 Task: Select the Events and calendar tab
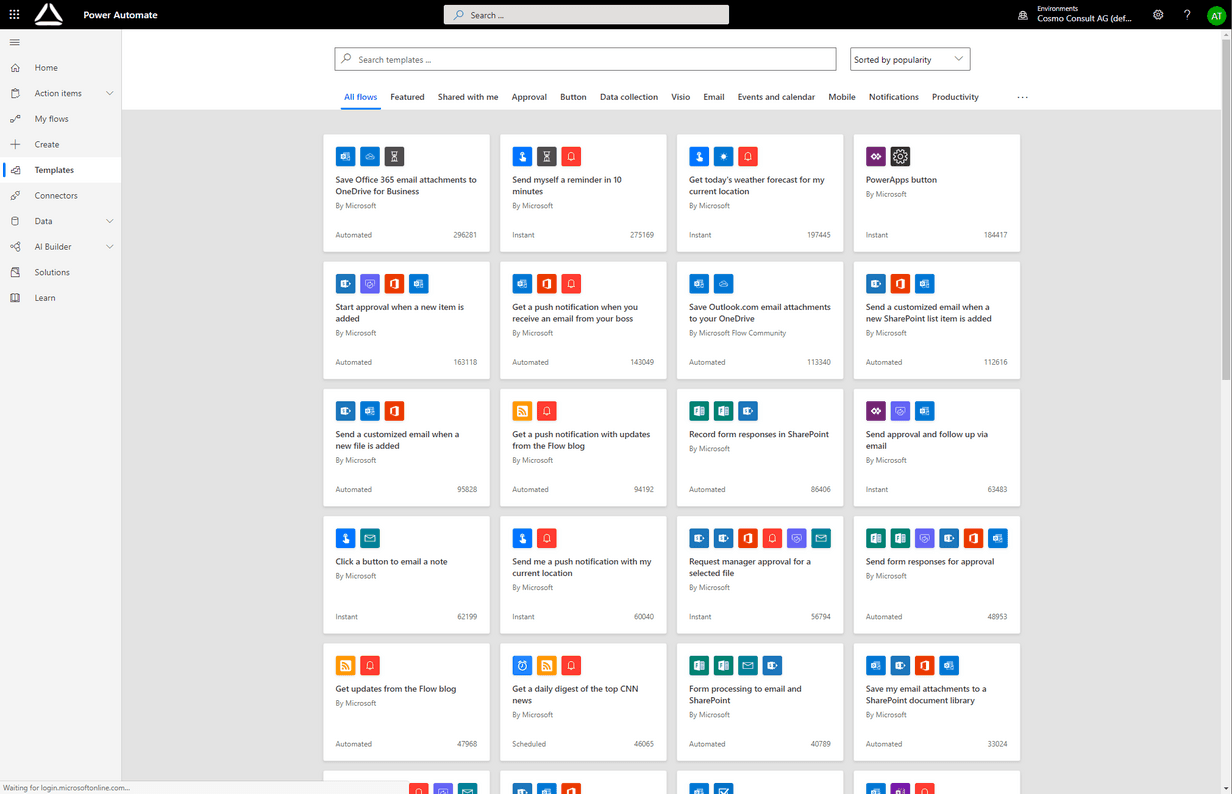pos(775,97)
